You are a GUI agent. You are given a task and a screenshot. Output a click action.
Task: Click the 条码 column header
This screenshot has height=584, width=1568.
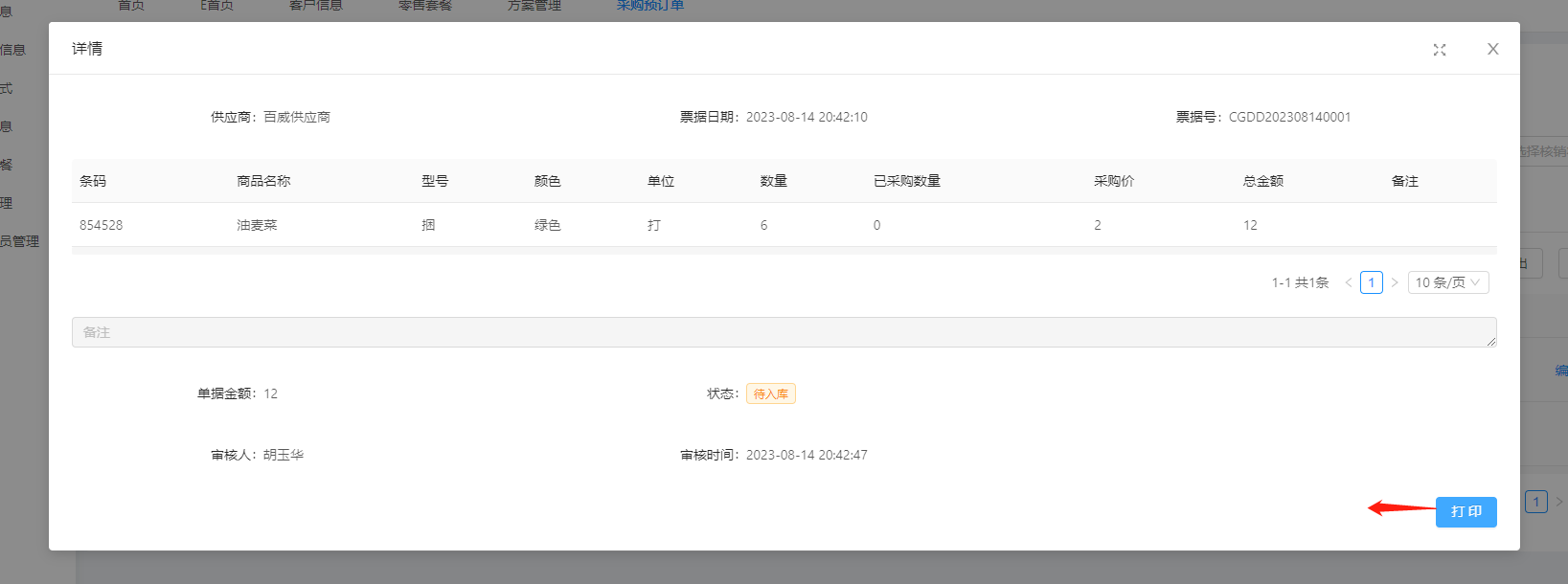click(93, 181)
